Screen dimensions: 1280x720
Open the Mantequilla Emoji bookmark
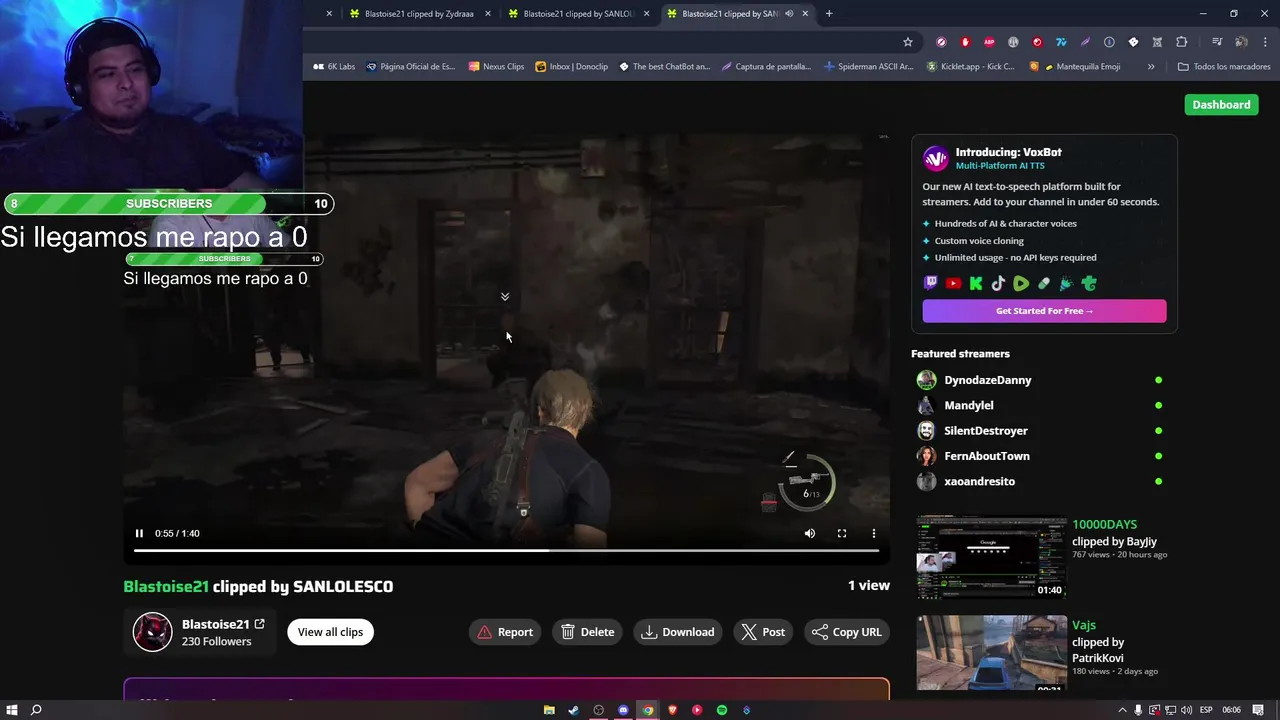(x=1076, y=67)
